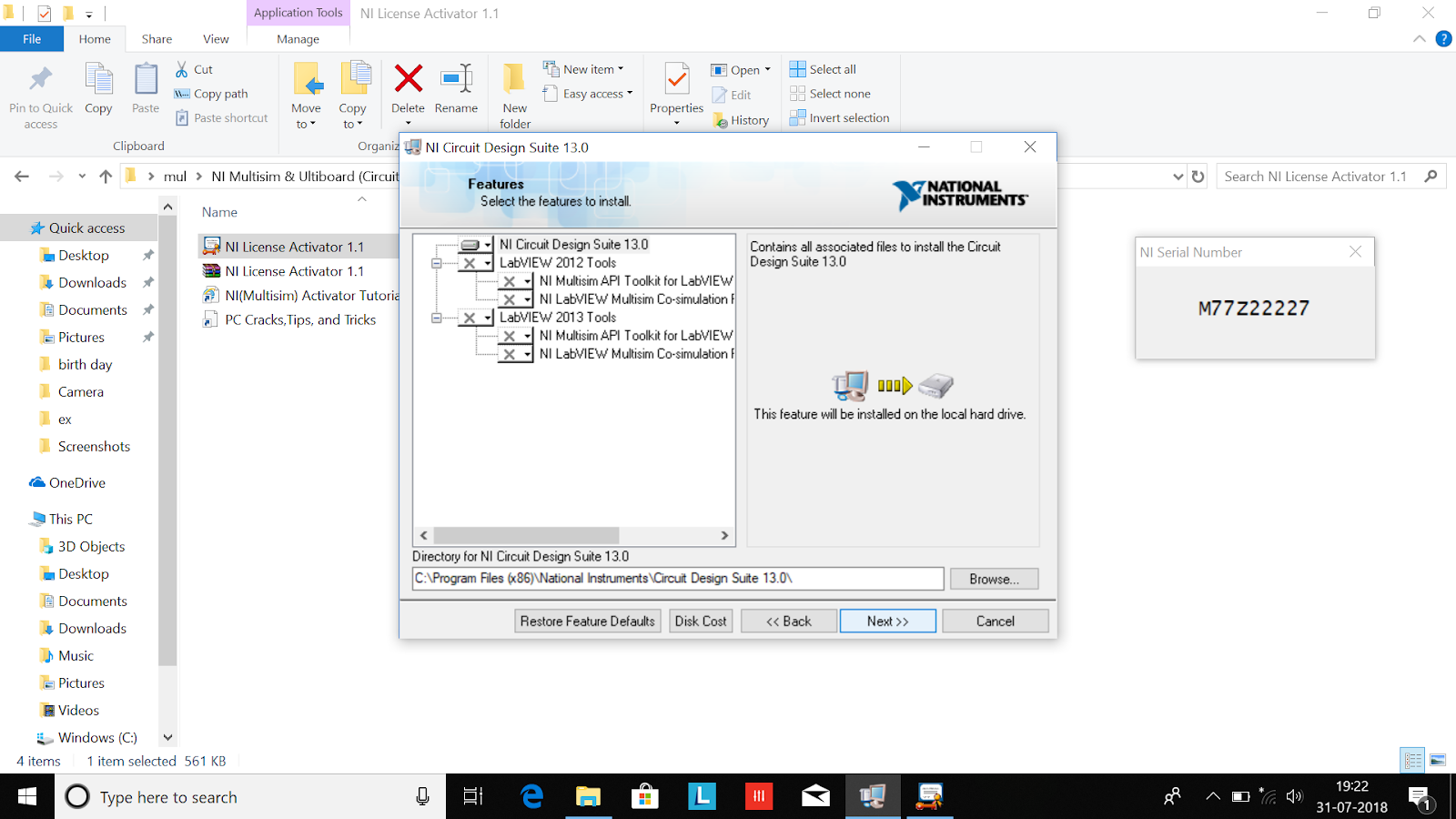The width and height of the screenshot is (1456, 819).
Task: Select the Screenshots folder in sidebar
Action: coord(94,447)
